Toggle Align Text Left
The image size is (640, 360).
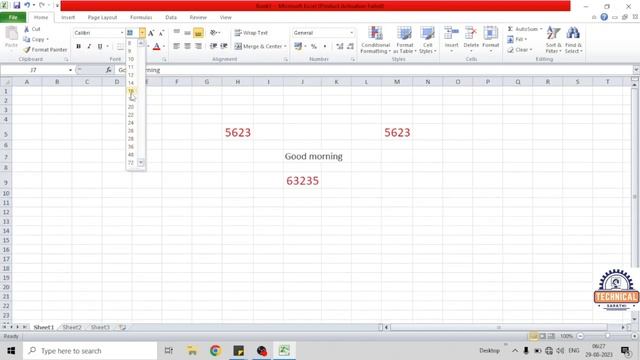176,46
